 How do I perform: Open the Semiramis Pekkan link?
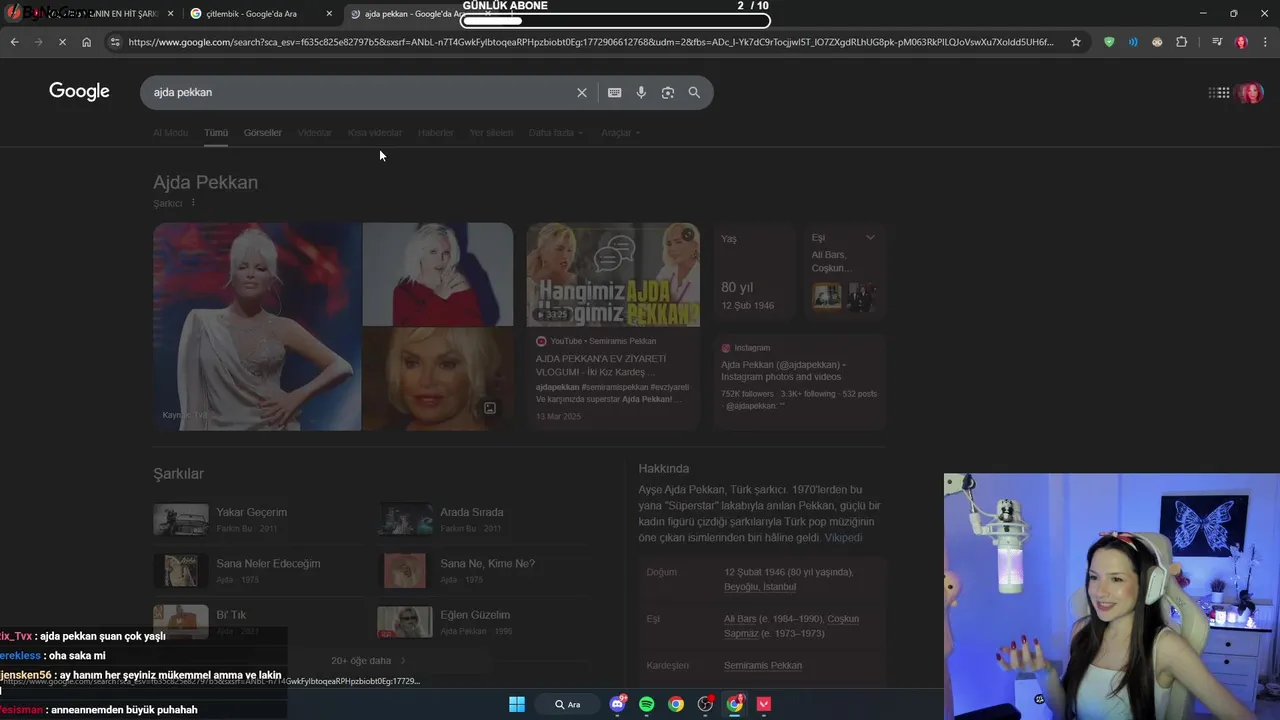[x=763, y=665]
